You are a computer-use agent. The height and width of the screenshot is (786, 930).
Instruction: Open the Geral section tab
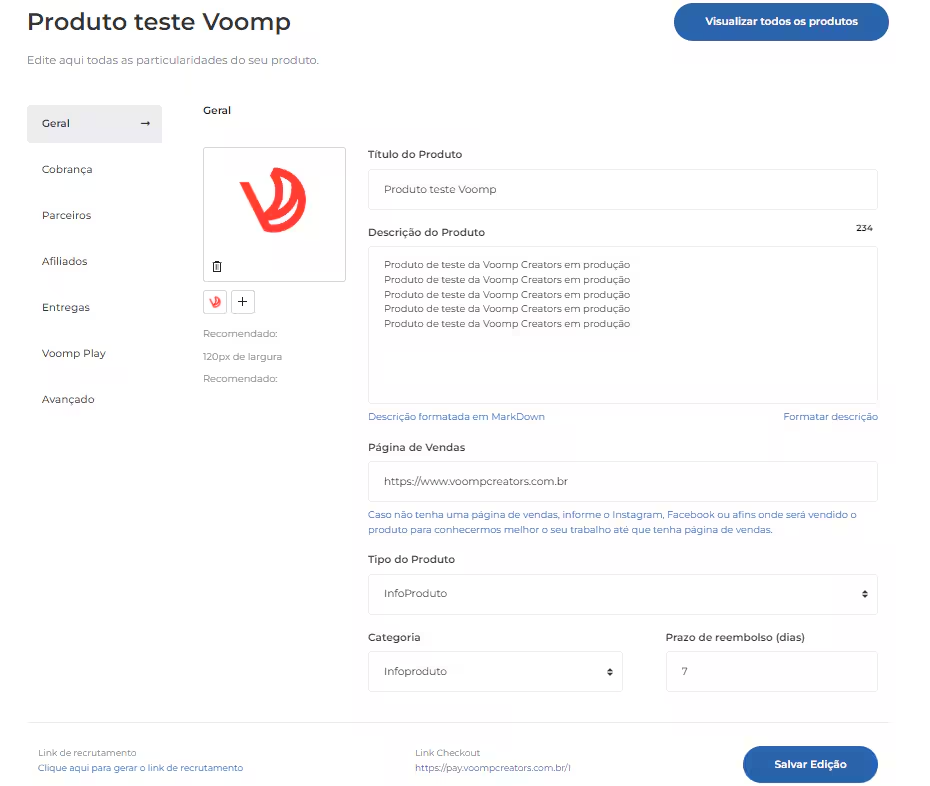pyautogui.click(x=94, y=123)
